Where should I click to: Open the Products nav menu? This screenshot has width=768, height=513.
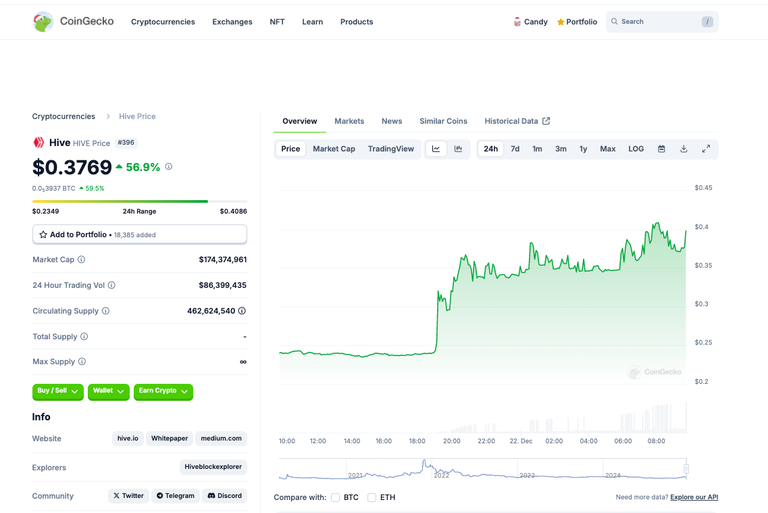click(x=357, y=22)
